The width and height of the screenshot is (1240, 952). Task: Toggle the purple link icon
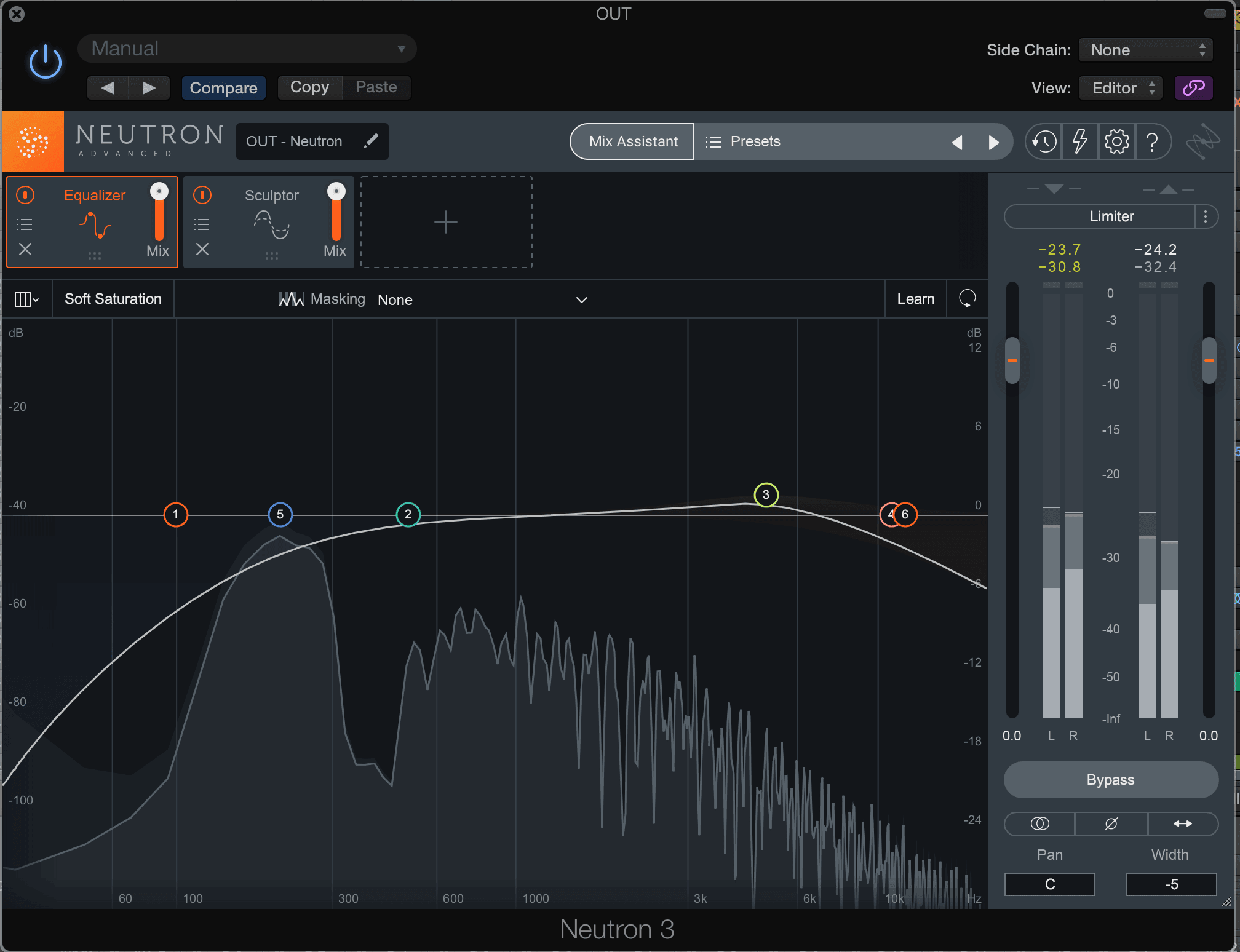click(x=1193, y=88)
